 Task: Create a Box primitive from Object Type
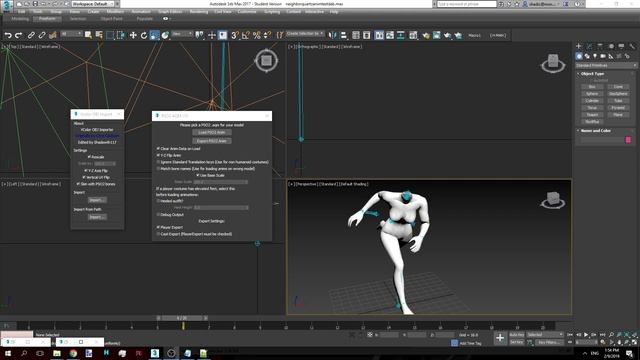(x=592, y=87)
